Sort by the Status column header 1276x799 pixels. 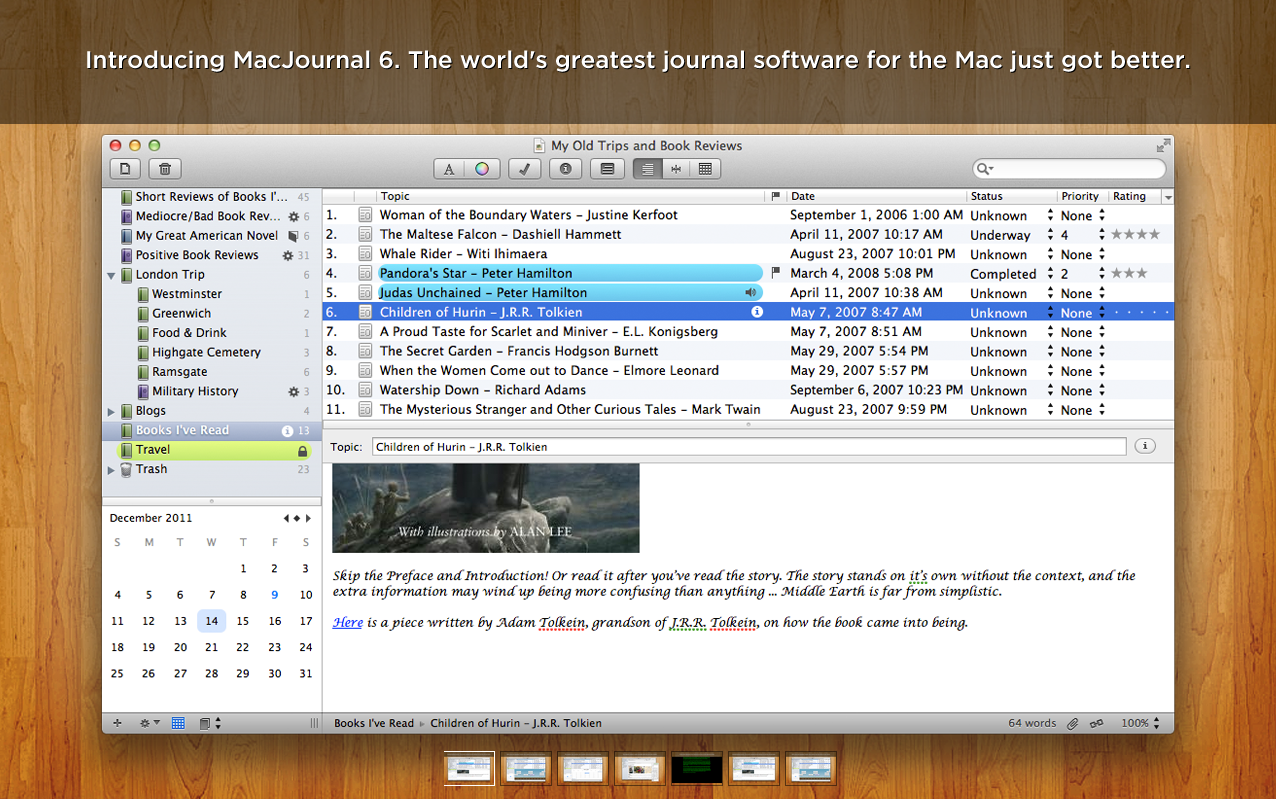point(1012,197)
